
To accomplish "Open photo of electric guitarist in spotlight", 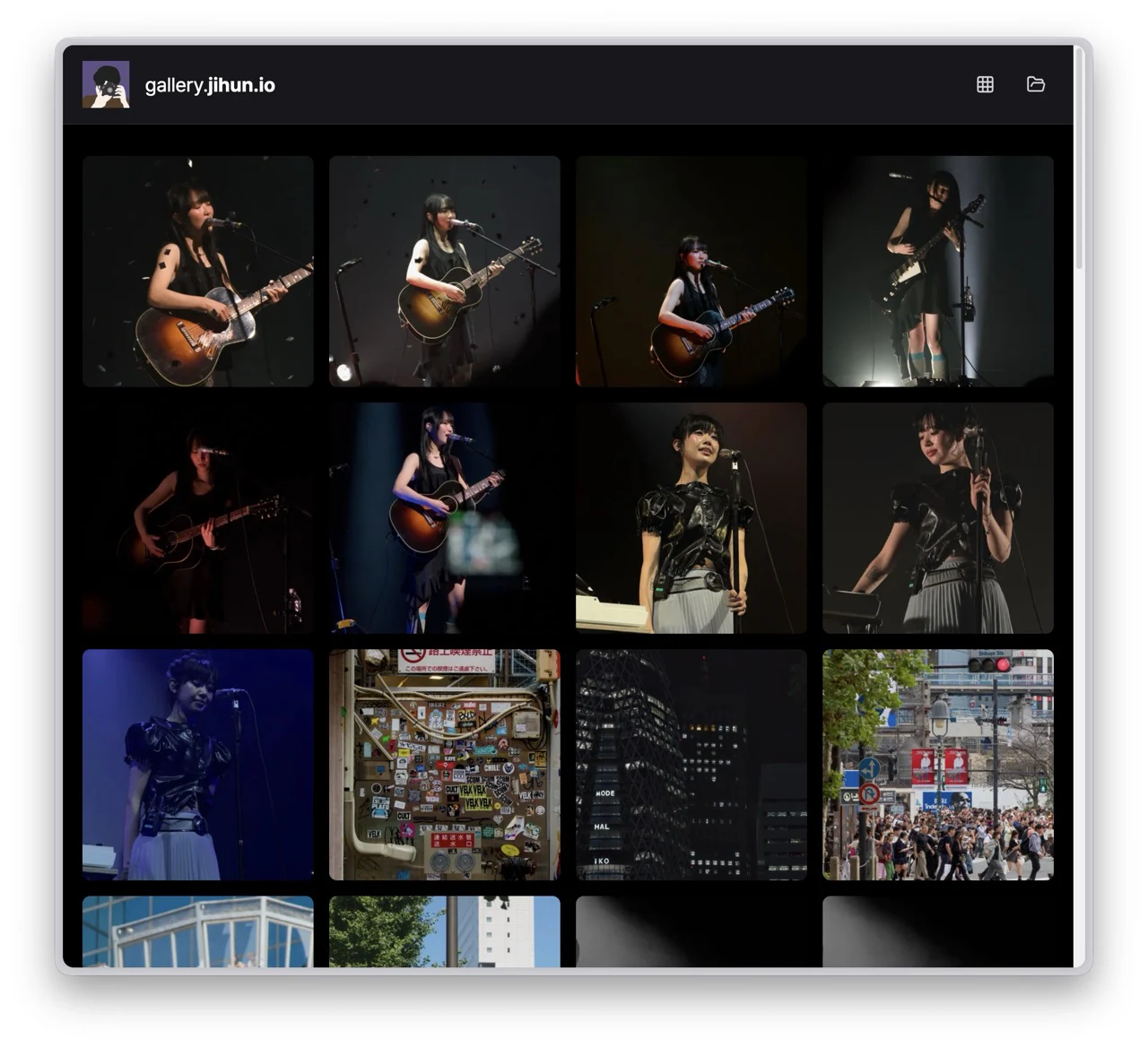I will 938,272.
